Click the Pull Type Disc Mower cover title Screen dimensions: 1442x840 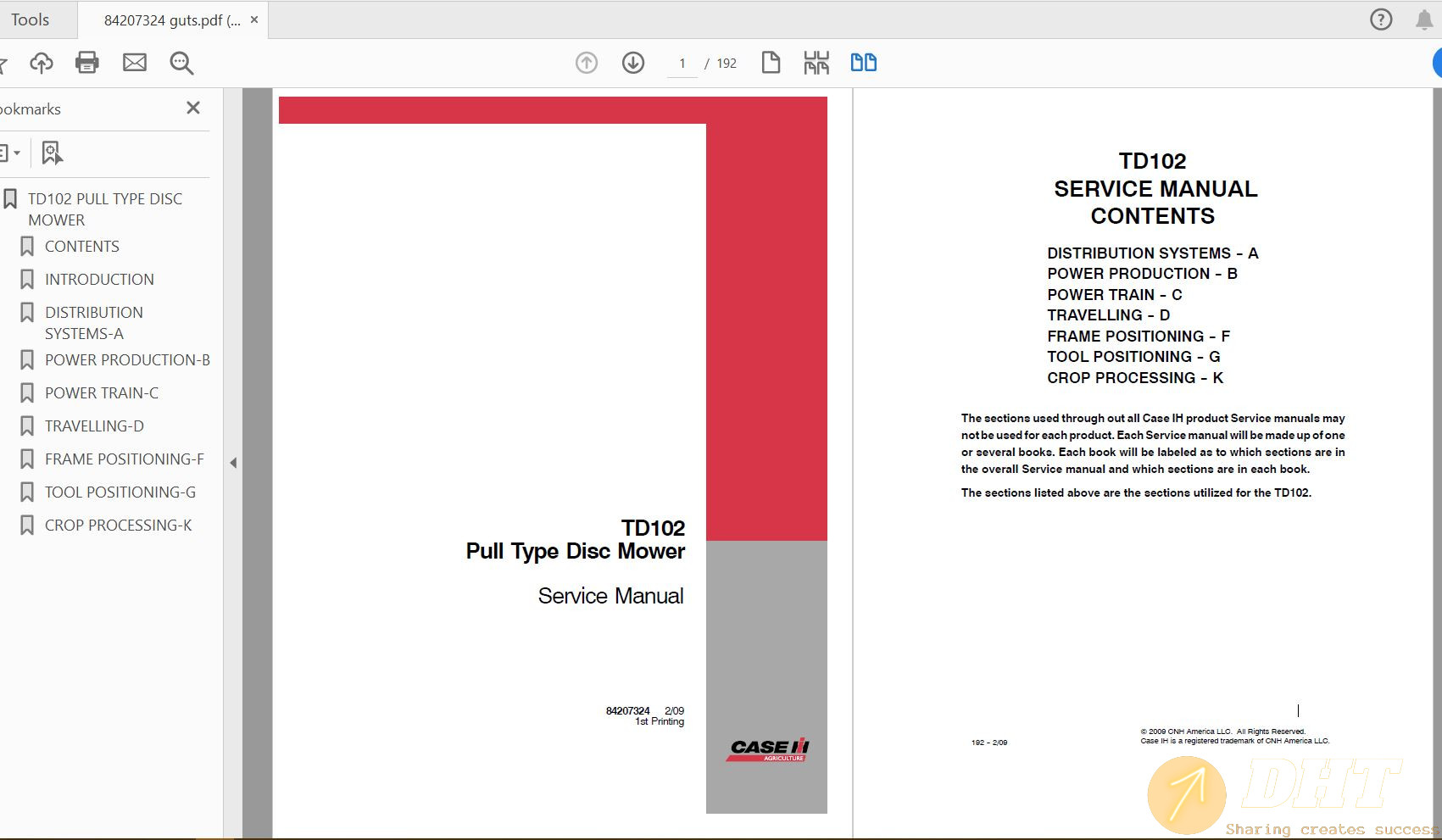pyautogui.click(x=575, y=552)
